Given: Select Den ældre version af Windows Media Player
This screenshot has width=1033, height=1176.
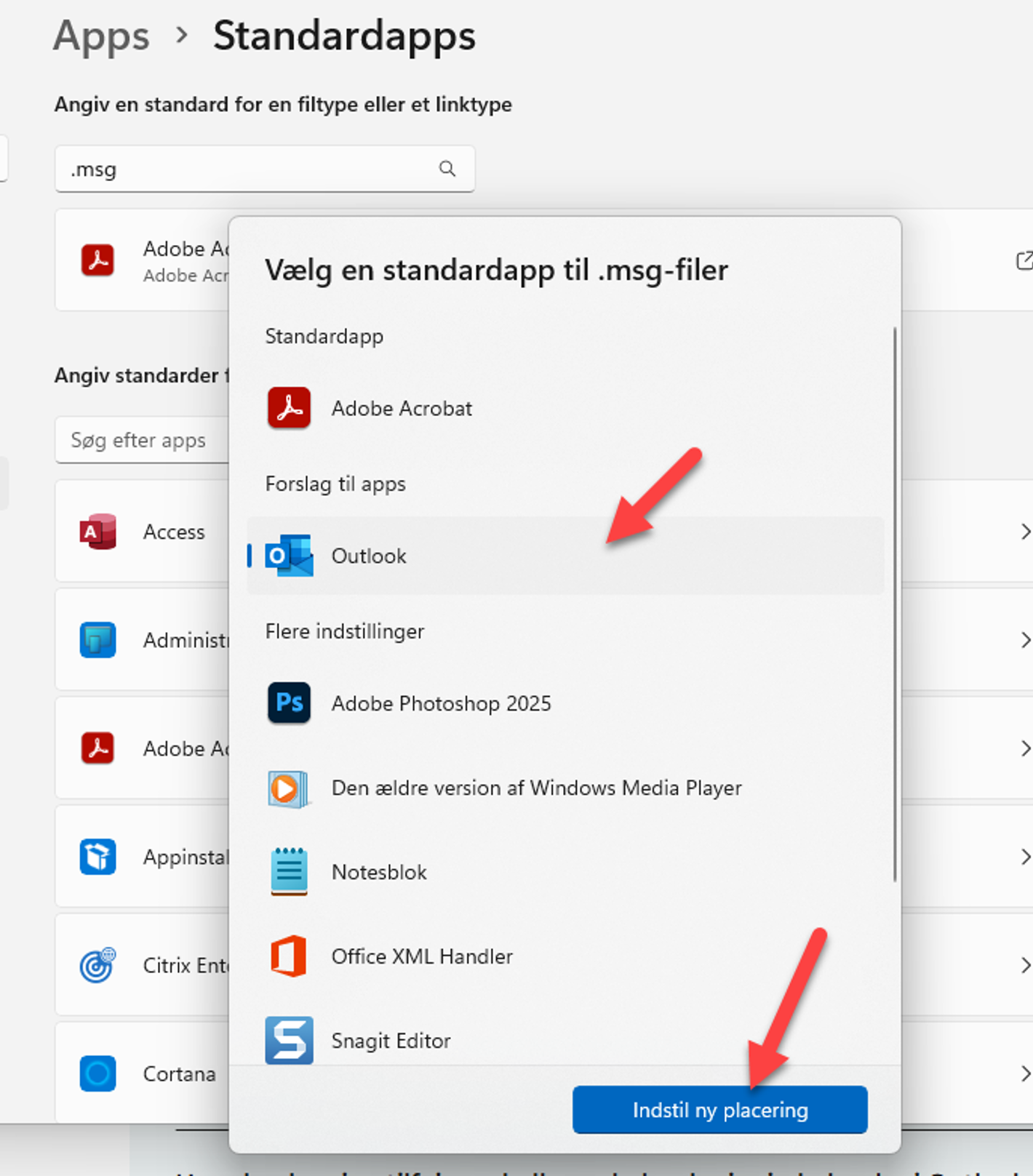Looking at the screenshot, I should point(536,788).
